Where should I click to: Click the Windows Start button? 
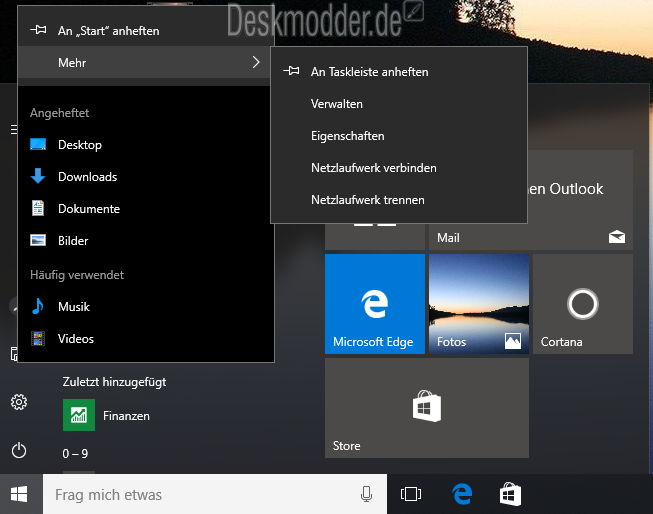coord(19,494)
